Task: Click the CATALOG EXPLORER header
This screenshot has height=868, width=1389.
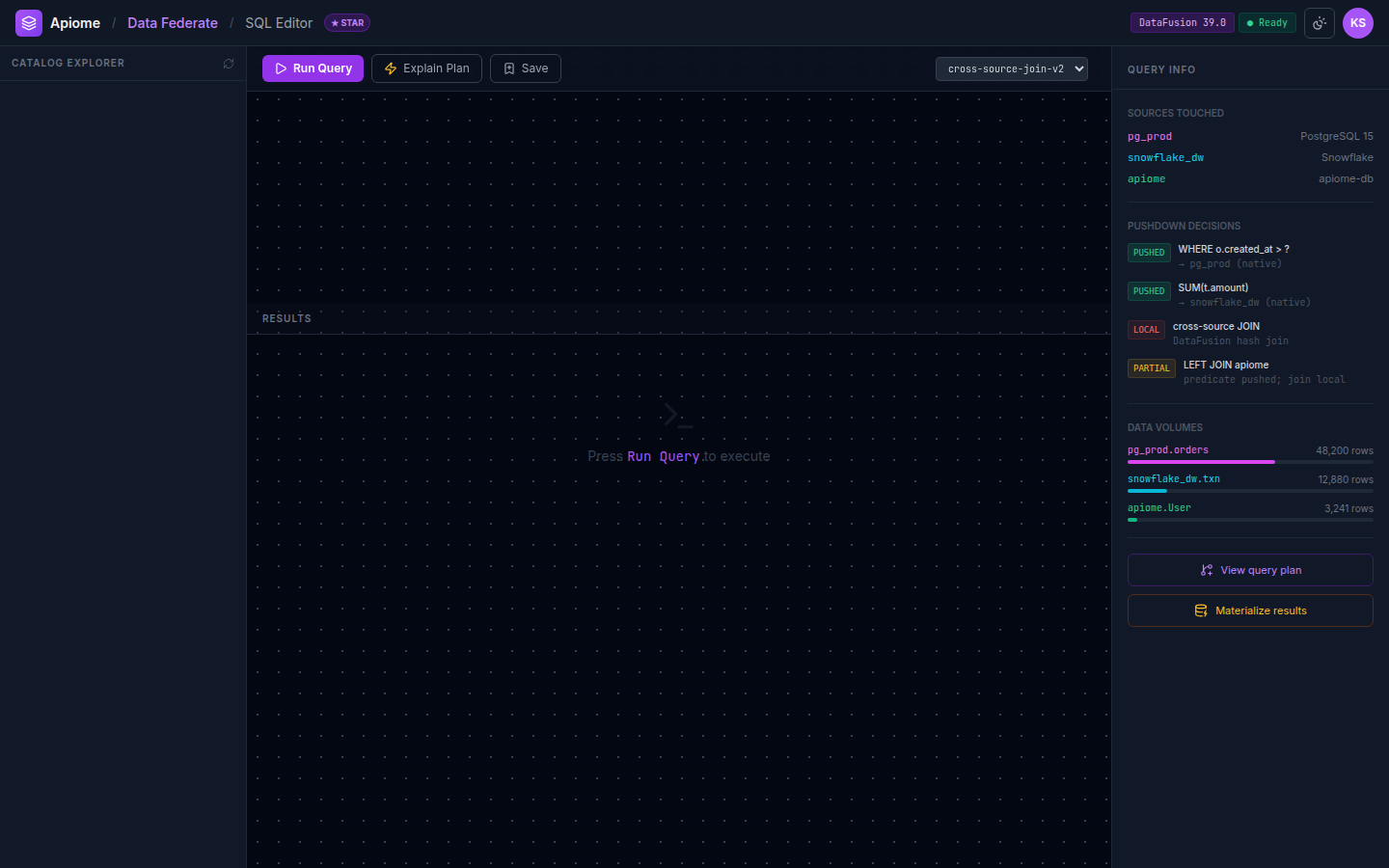Action: click(x=68, y=64)
